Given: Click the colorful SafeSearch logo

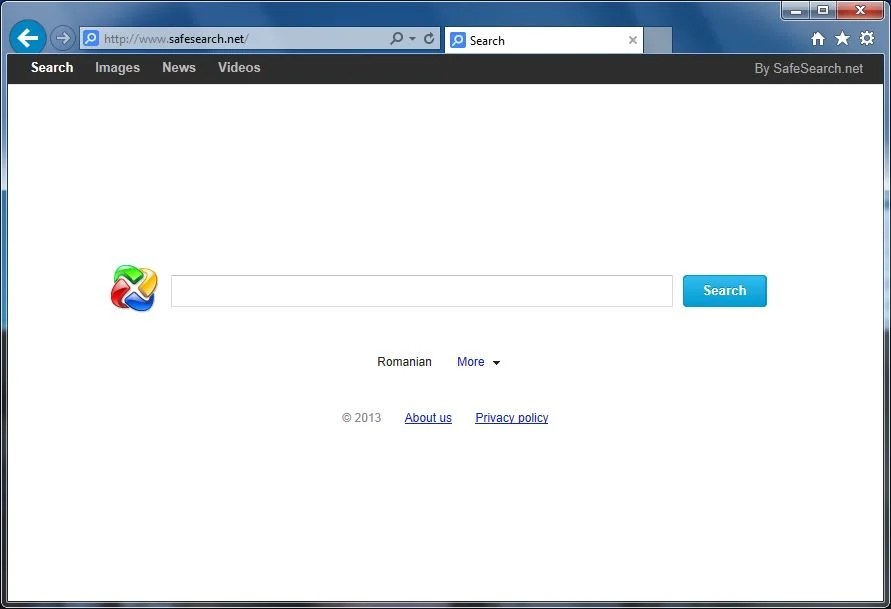Looking at the screenshot, I should 134,288.
